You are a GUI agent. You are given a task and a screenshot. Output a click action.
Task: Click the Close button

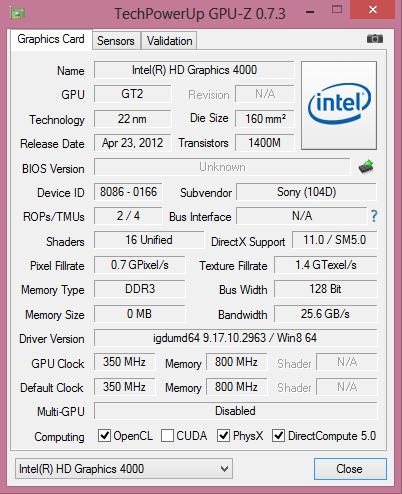350,469
